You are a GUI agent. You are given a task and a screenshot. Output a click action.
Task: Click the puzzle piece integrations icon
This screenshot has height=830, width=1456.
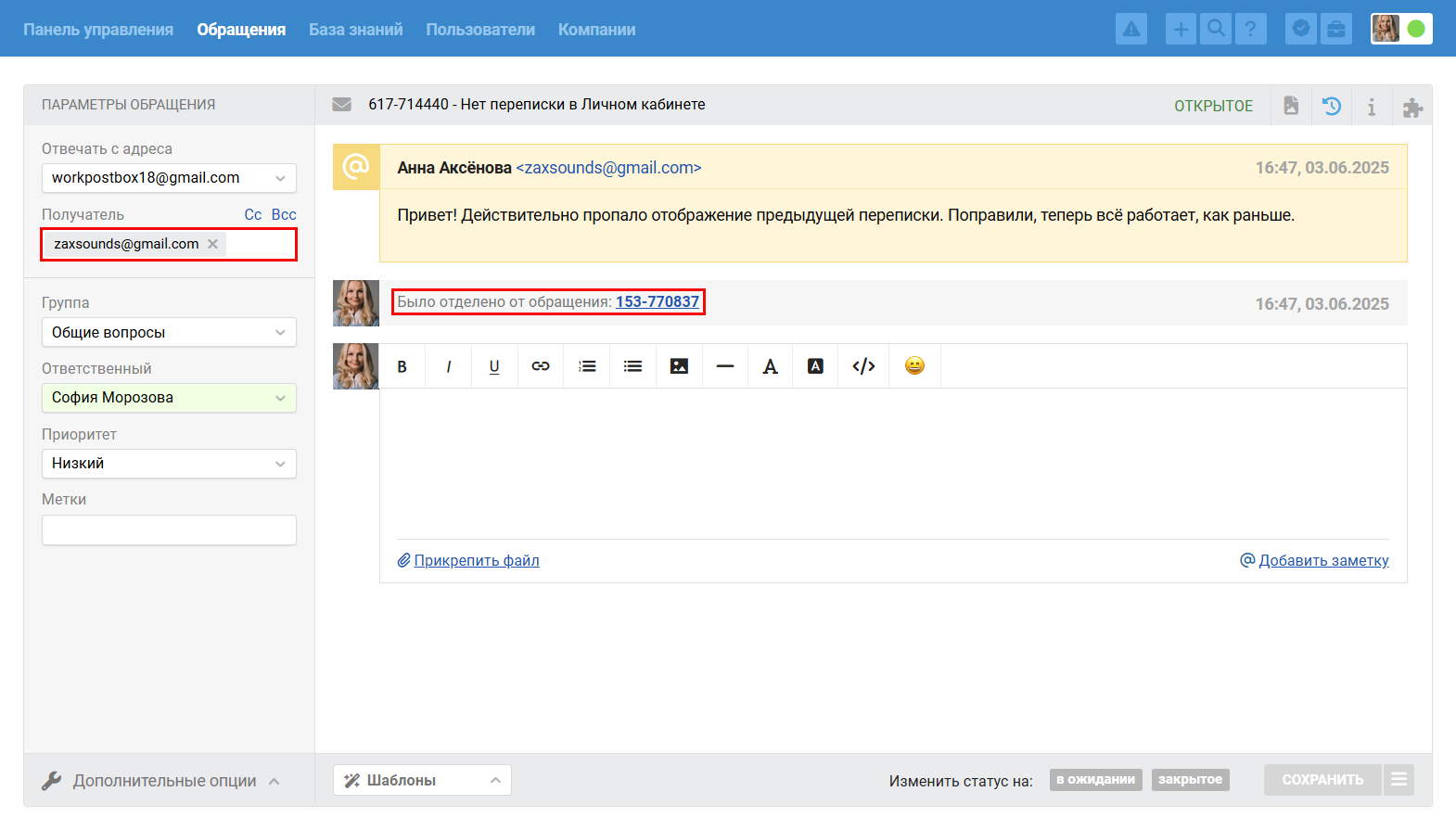1411,108
